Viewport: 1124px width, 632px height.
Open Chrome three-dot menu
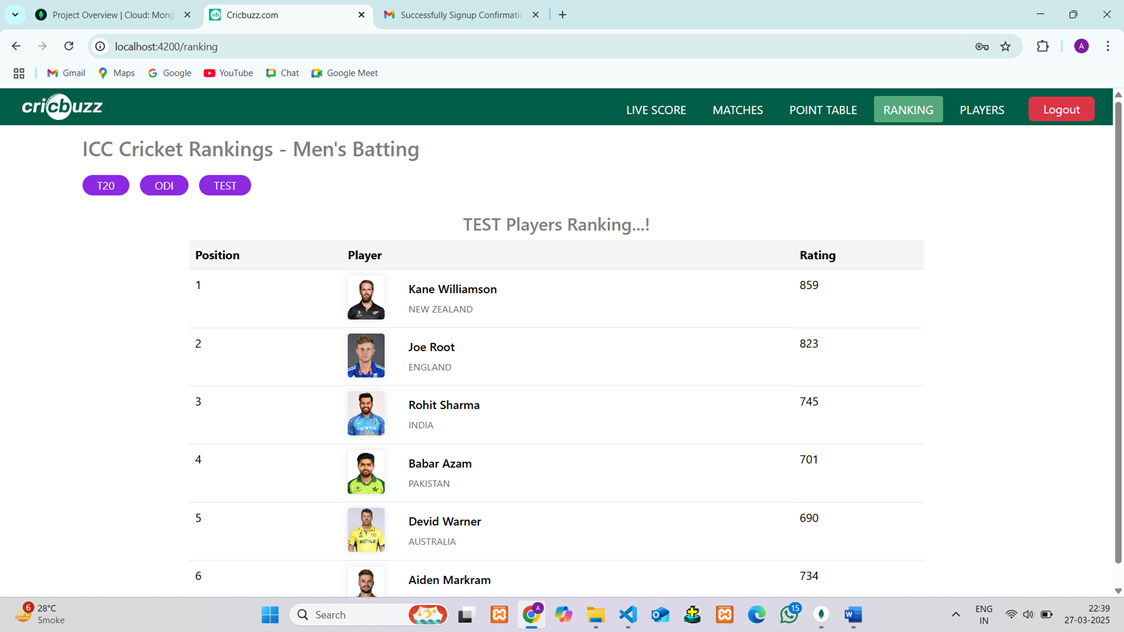1107,46
